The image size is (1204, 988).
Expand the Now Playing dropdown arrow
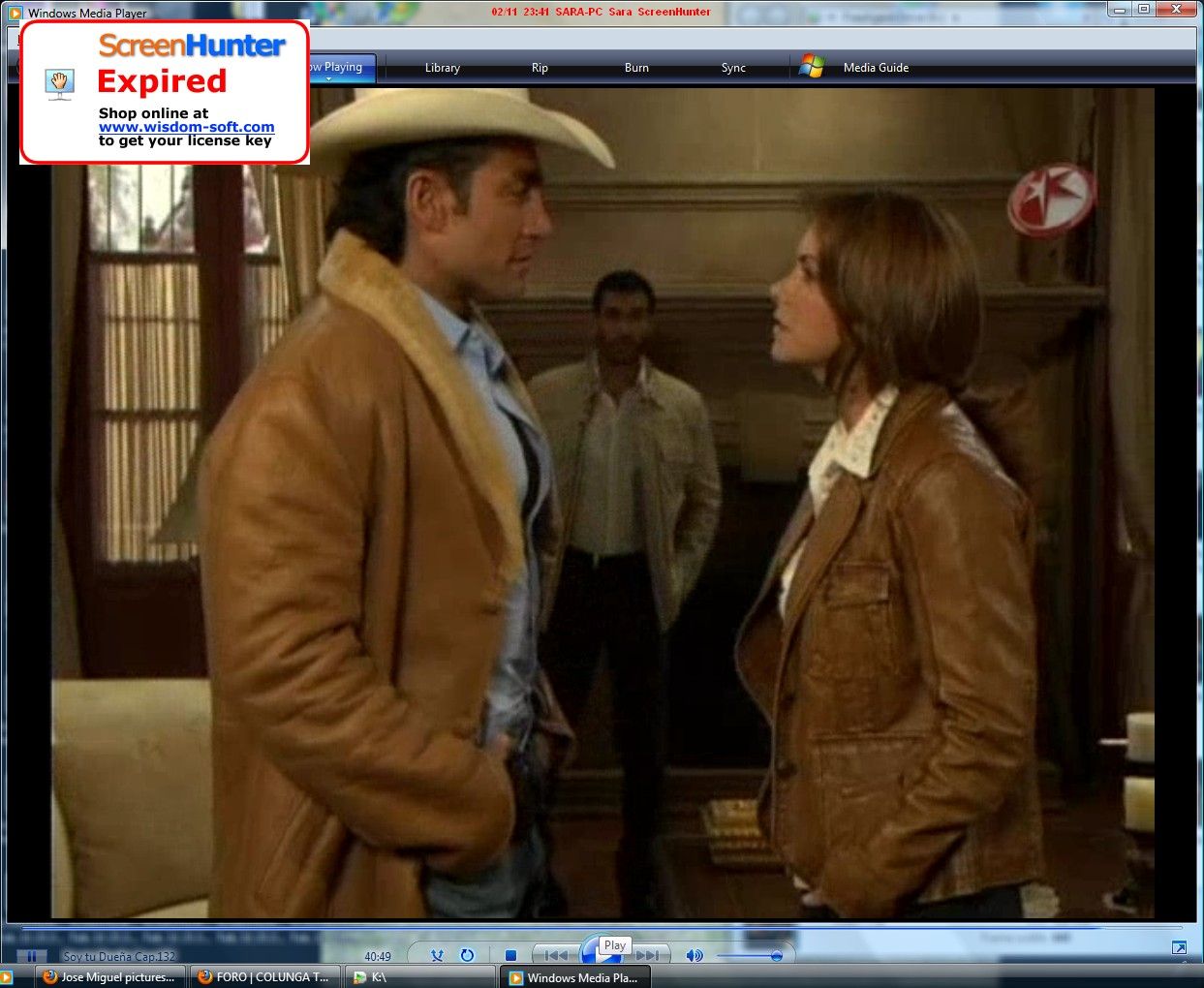[328, 79]
